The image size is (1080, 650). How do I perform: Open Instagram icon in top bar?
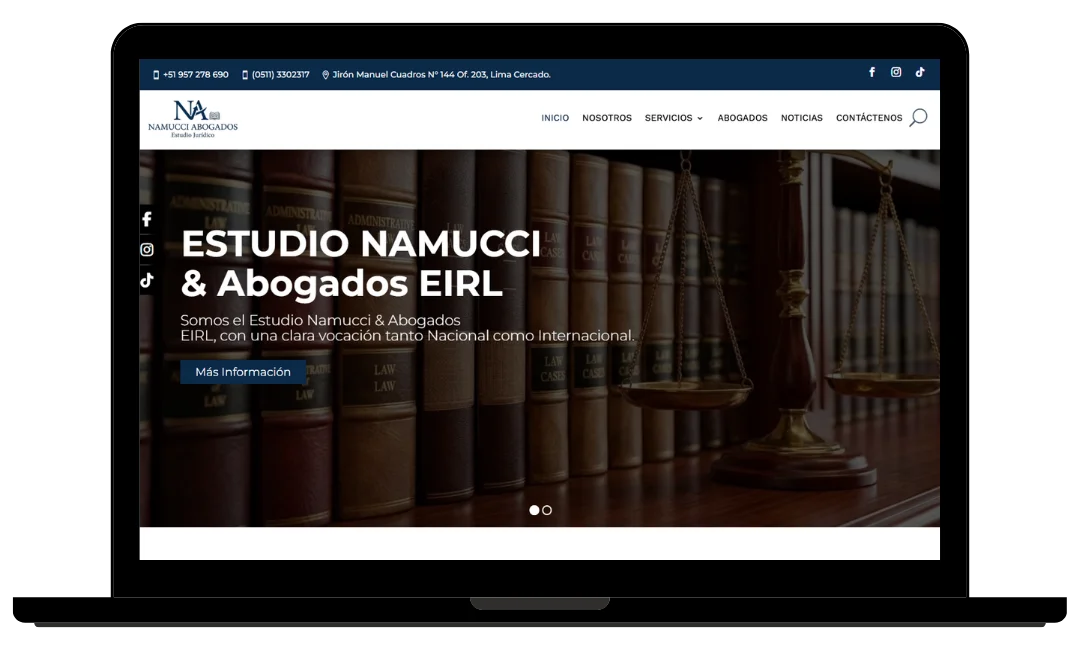pos(896,72)
